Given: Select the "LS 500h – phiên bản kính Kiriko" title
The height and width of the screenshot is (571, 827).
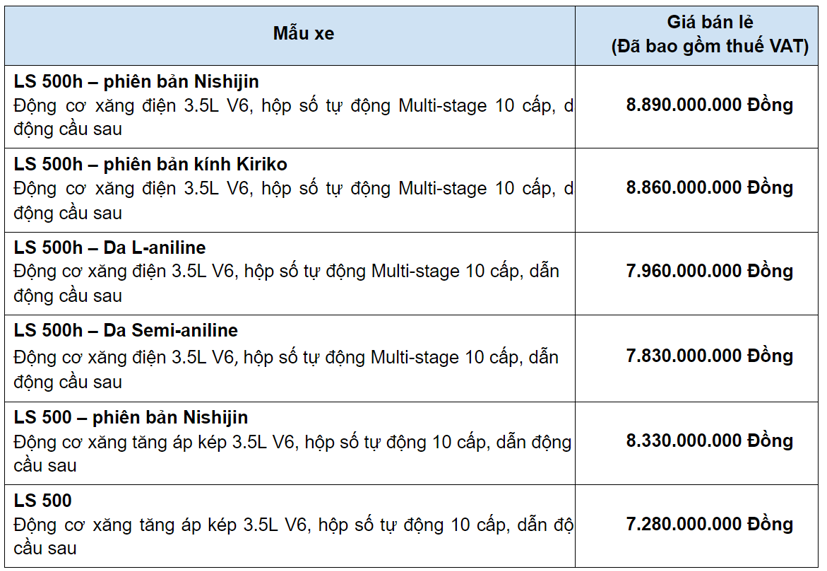Looking at the screenshot, I should pos(151,164).
